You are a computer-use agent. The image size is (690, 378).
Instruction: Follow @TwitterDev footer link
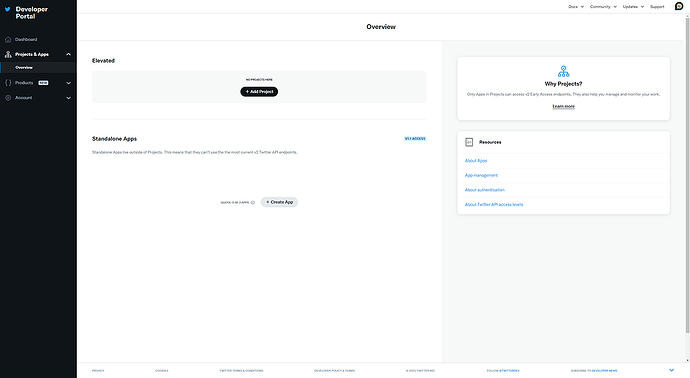pyautogui.click(x=509, y=371)
